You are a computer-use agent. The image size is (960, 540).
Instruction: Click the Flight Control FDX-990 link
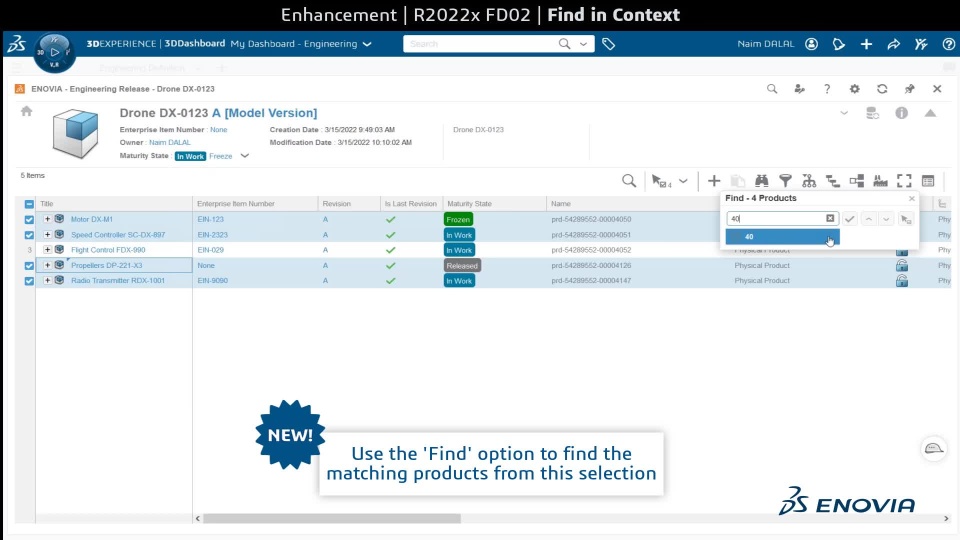tap(108, 250)
